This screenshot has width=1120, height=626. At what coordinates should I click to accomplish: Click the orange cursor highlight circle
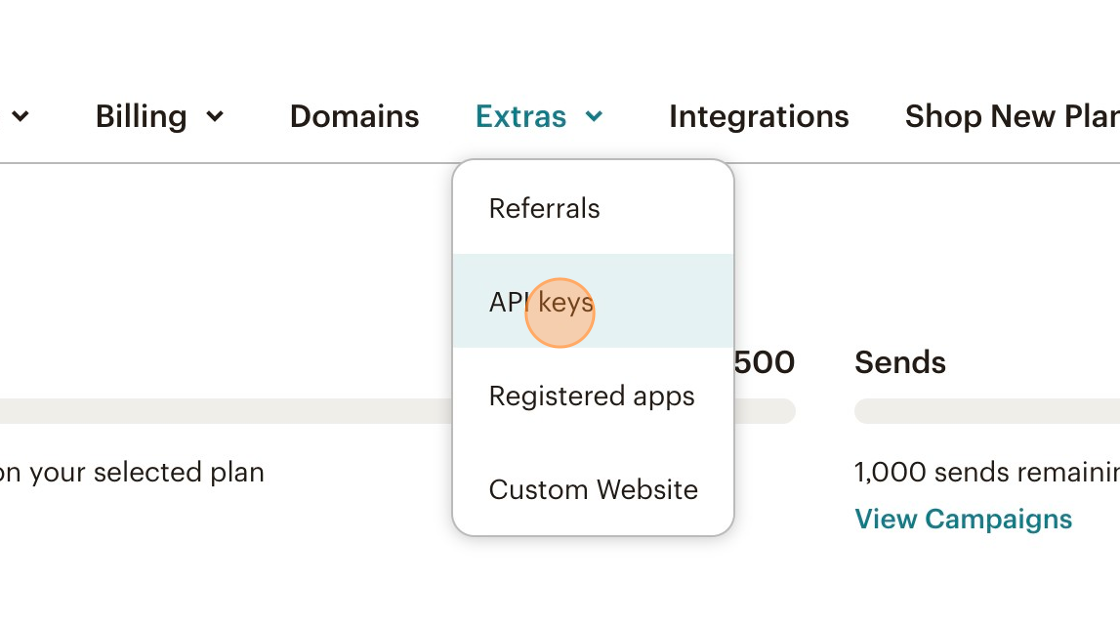coord(560,313)
